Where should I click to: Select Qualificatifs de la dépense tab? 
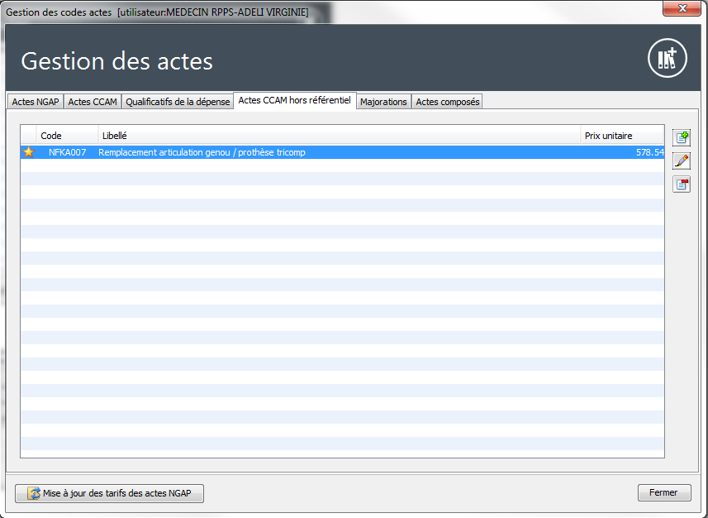pyautogui.click(x=177, y=102)
